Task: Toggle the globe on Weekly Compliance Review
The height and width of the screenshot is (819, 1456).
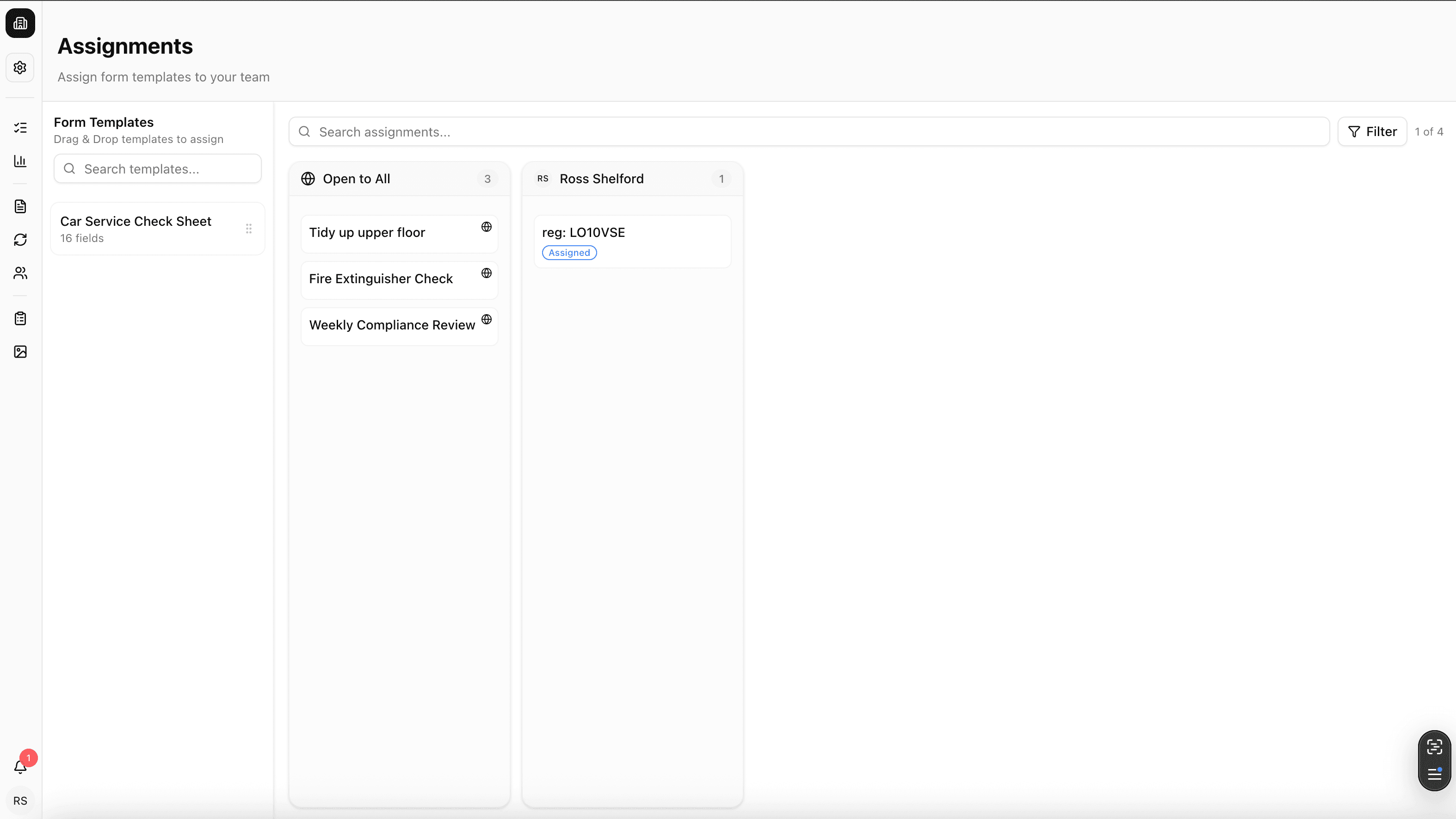Action: 487,319
